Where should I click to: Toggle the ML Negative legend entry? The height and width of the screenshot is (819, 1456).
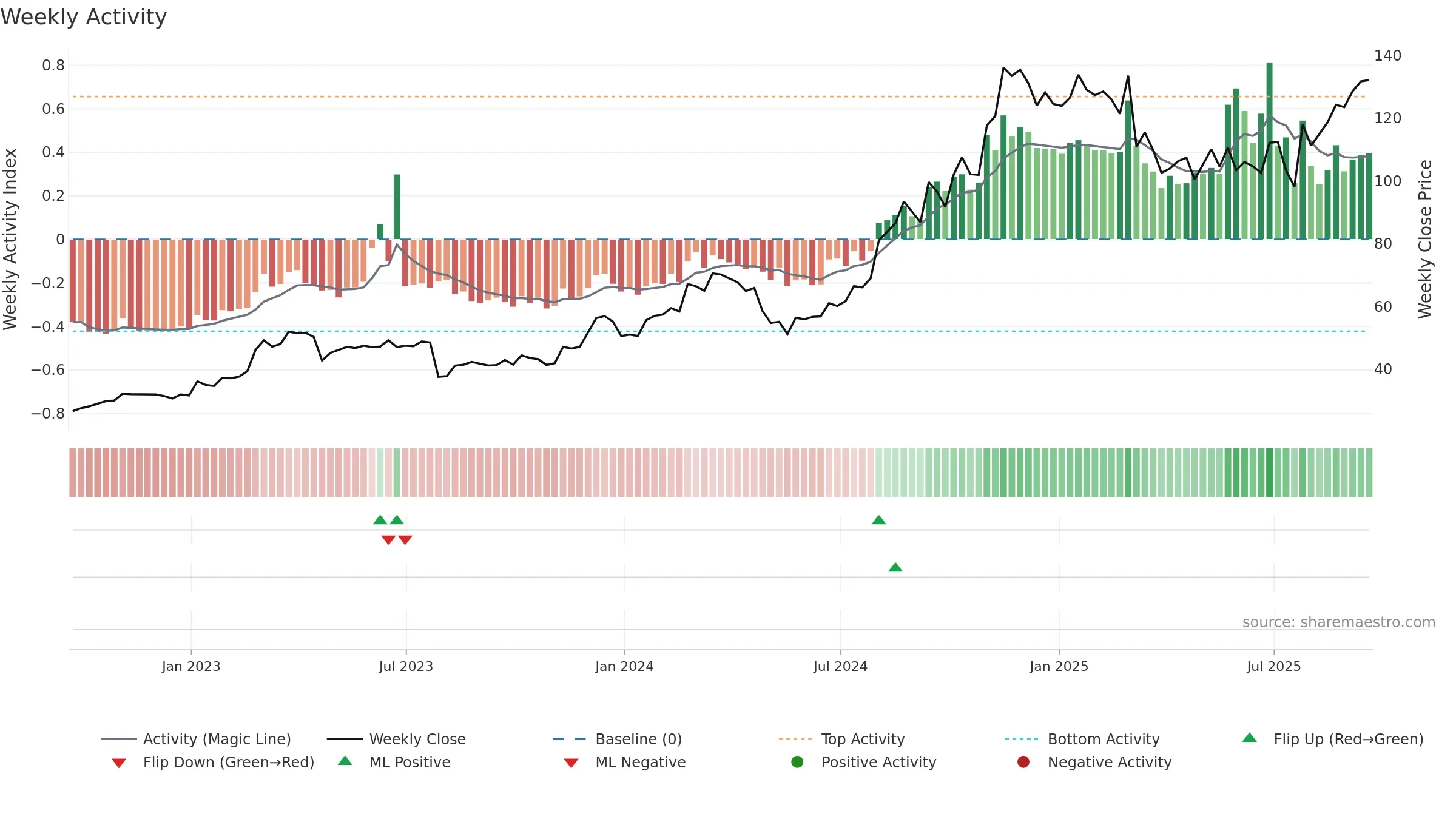625,762
